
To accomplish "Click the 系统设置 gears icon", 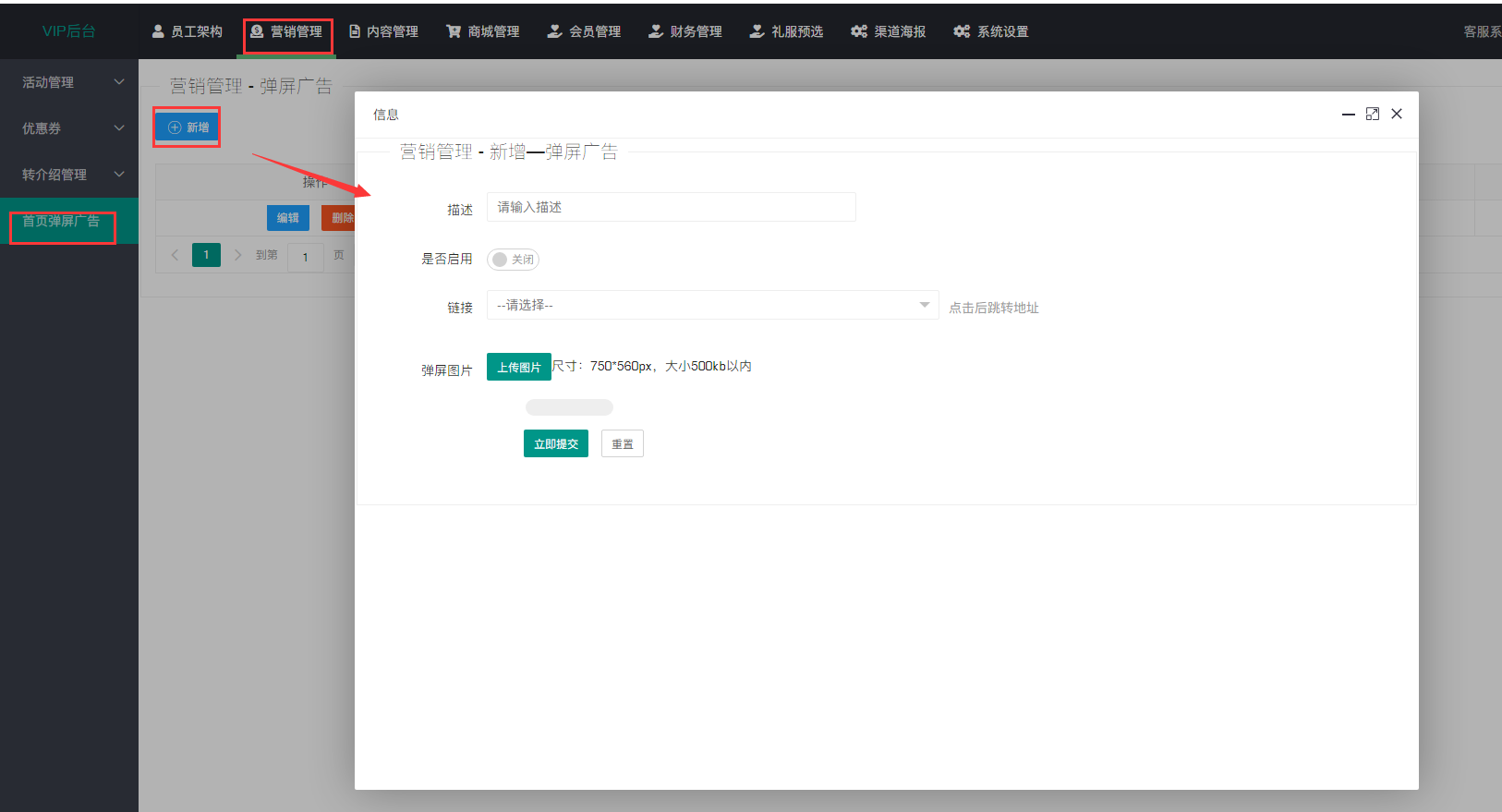I will click(962, 31).
